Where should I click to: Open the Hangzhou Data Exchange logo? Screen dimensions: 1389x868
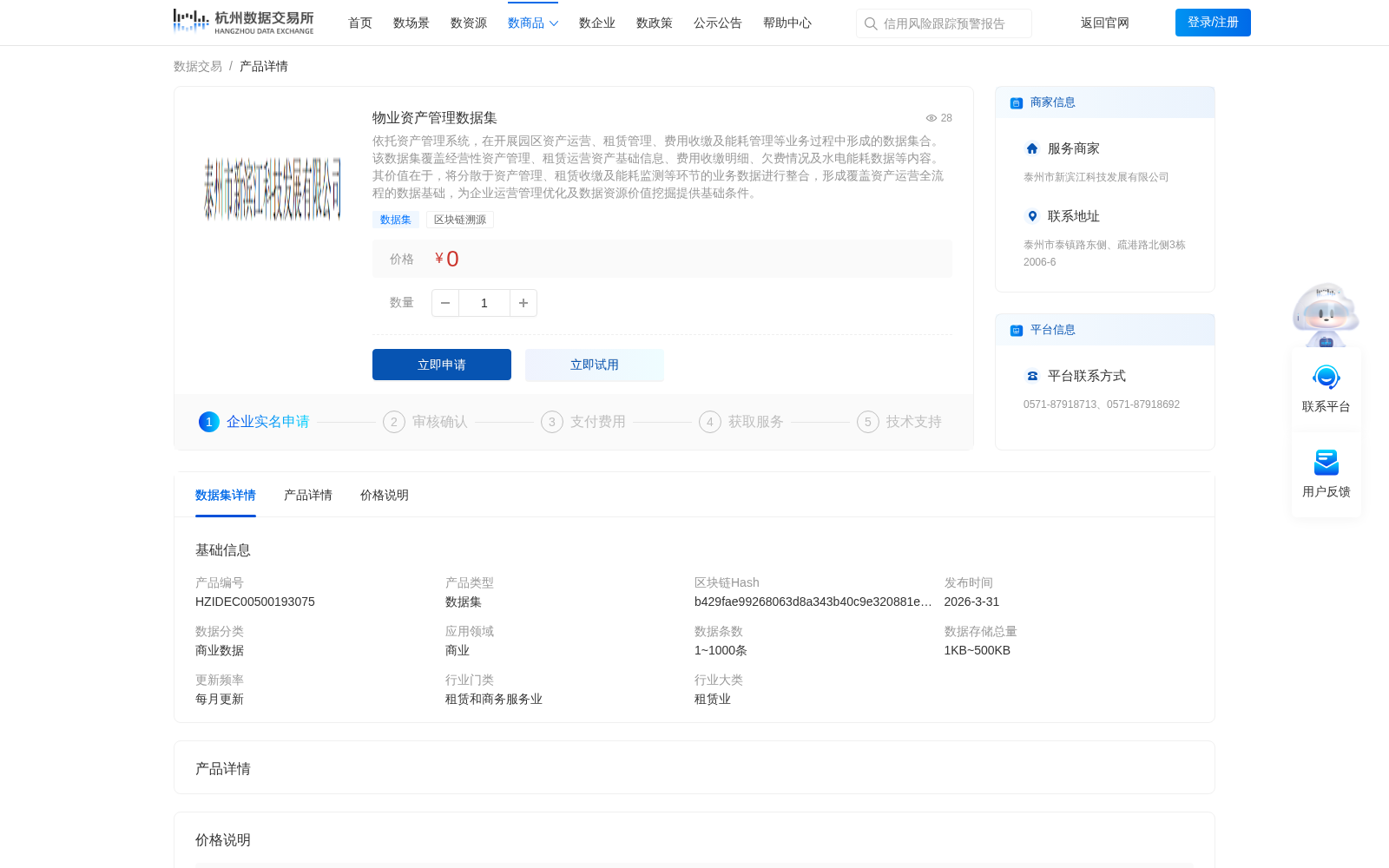tap(243, 22)
